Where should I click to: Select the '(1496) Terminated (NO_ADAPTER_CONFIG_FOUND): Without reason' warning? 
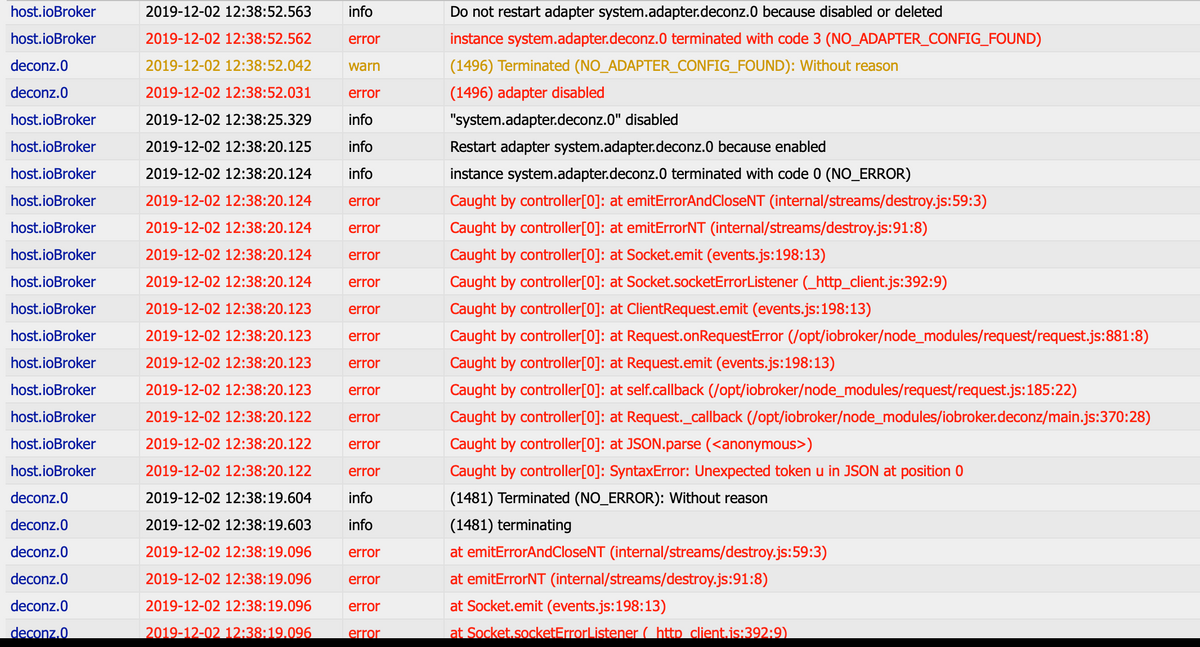pos(674,66)
